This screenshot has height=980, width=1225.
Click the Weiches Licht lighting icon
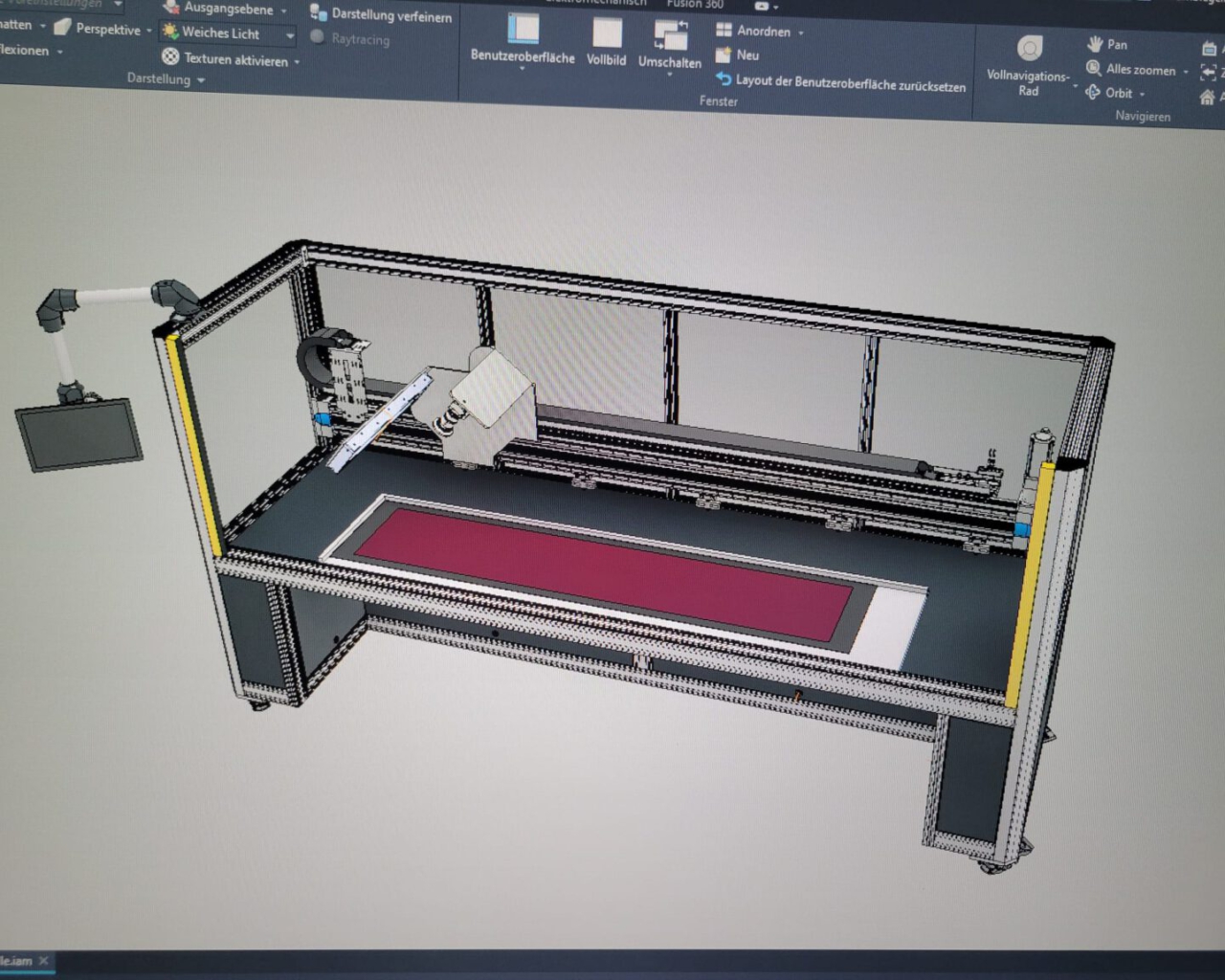[170, 33]
